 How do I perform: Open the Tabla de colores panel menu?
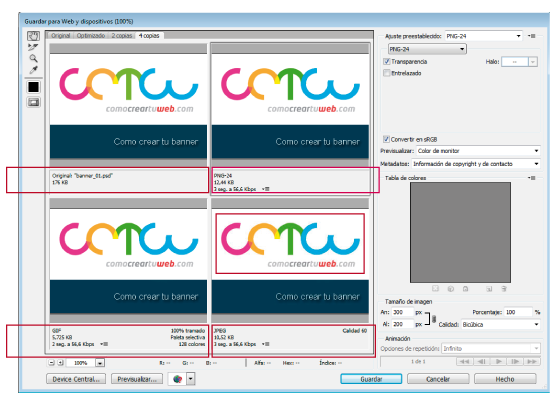click(532, 178)
